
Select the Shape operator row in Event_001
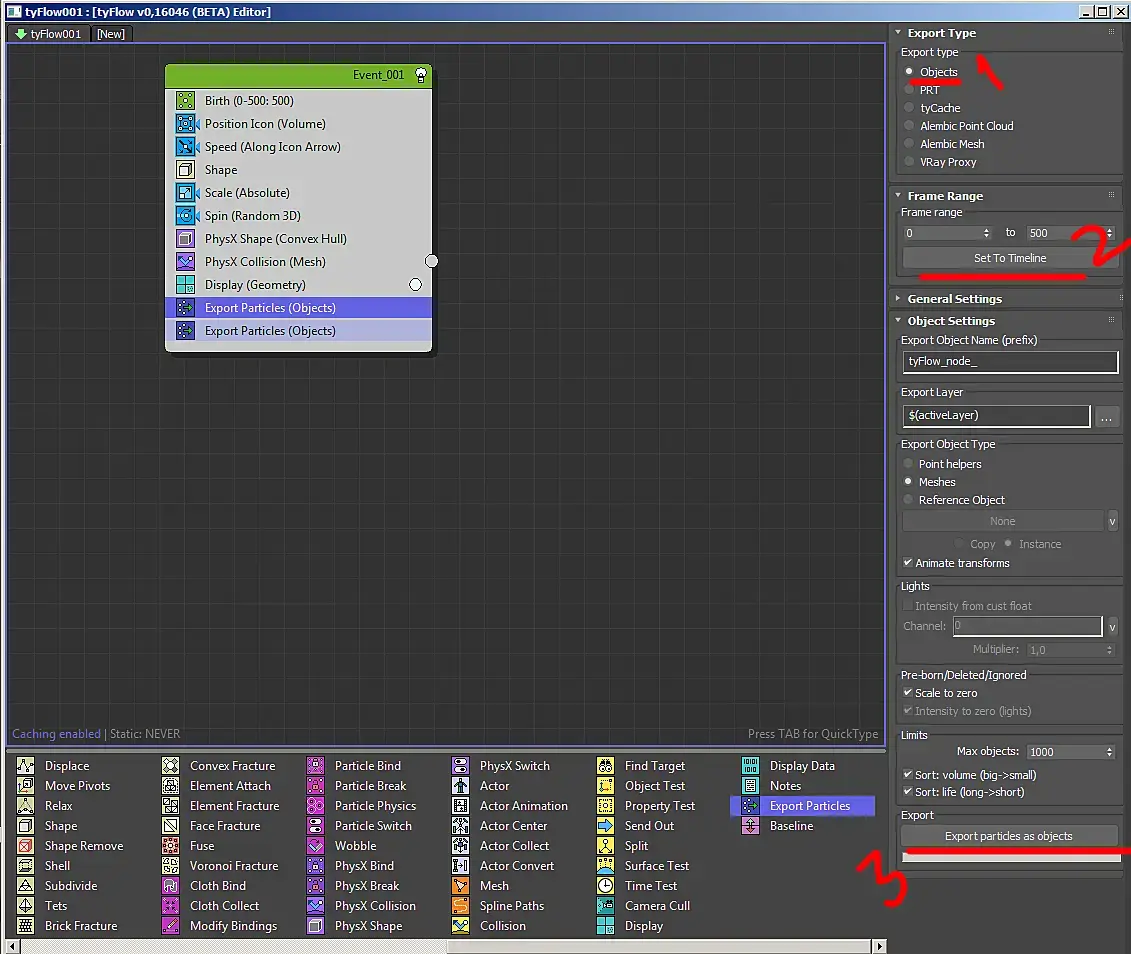(299, 170)
